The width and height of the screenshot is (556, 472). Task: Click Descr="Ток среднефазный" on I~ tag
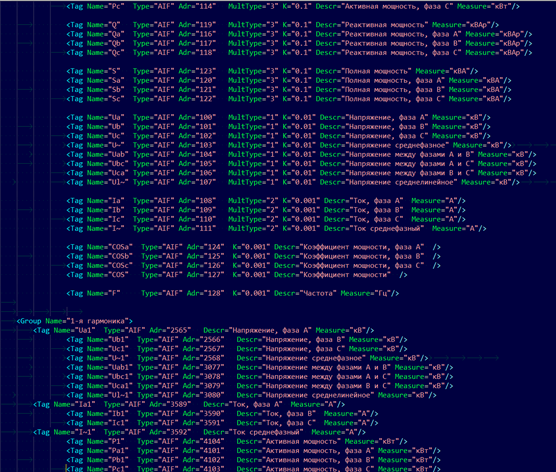click(x=374, y=228)
